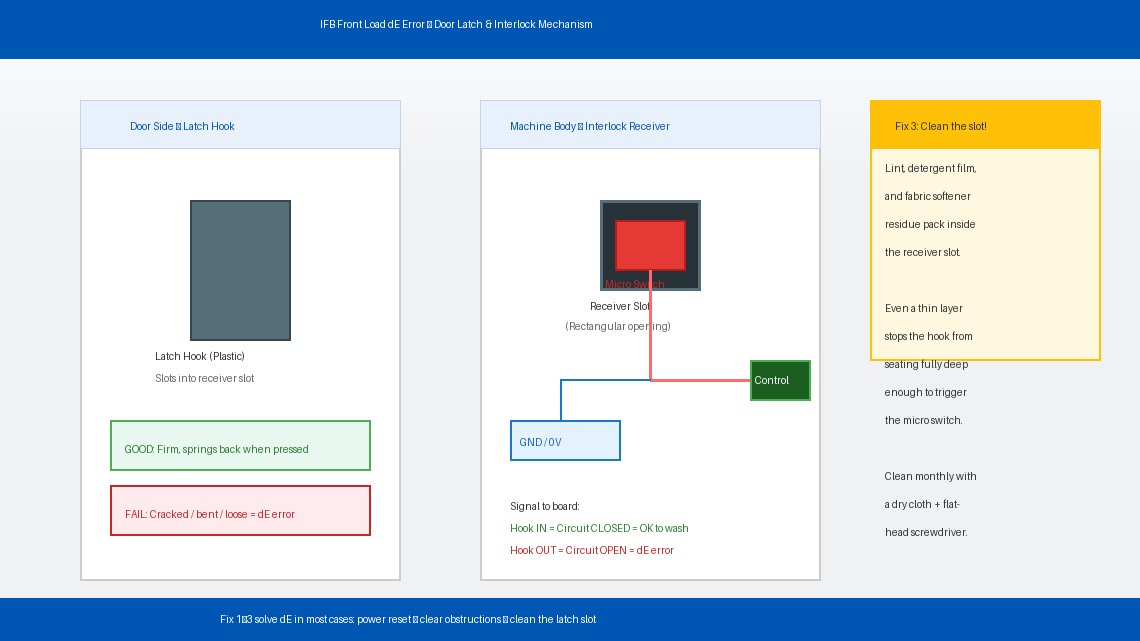The image size is (1140, 641).
Task: Click the red signal wire to Control
Action: [x=700, y=380]
